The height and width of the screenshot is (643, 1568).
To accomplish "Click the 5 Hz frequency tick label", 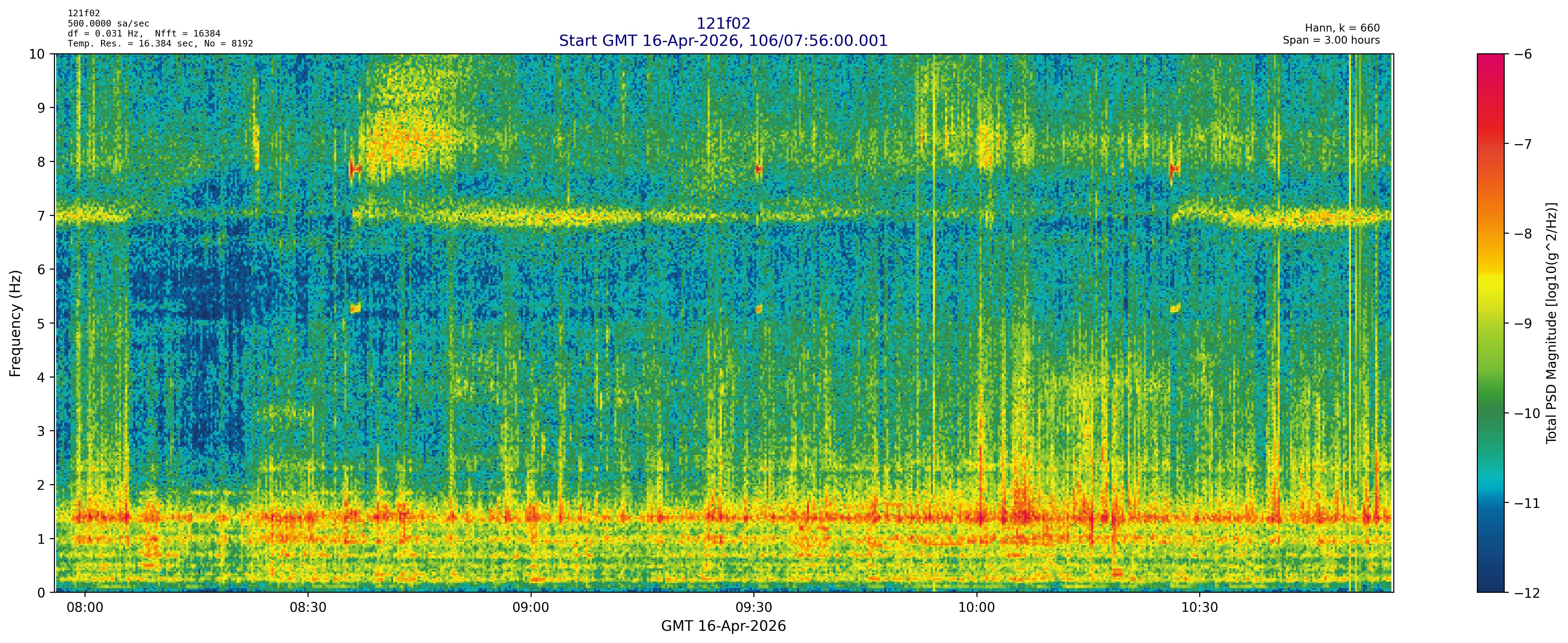I will click(x=41, y=323).
